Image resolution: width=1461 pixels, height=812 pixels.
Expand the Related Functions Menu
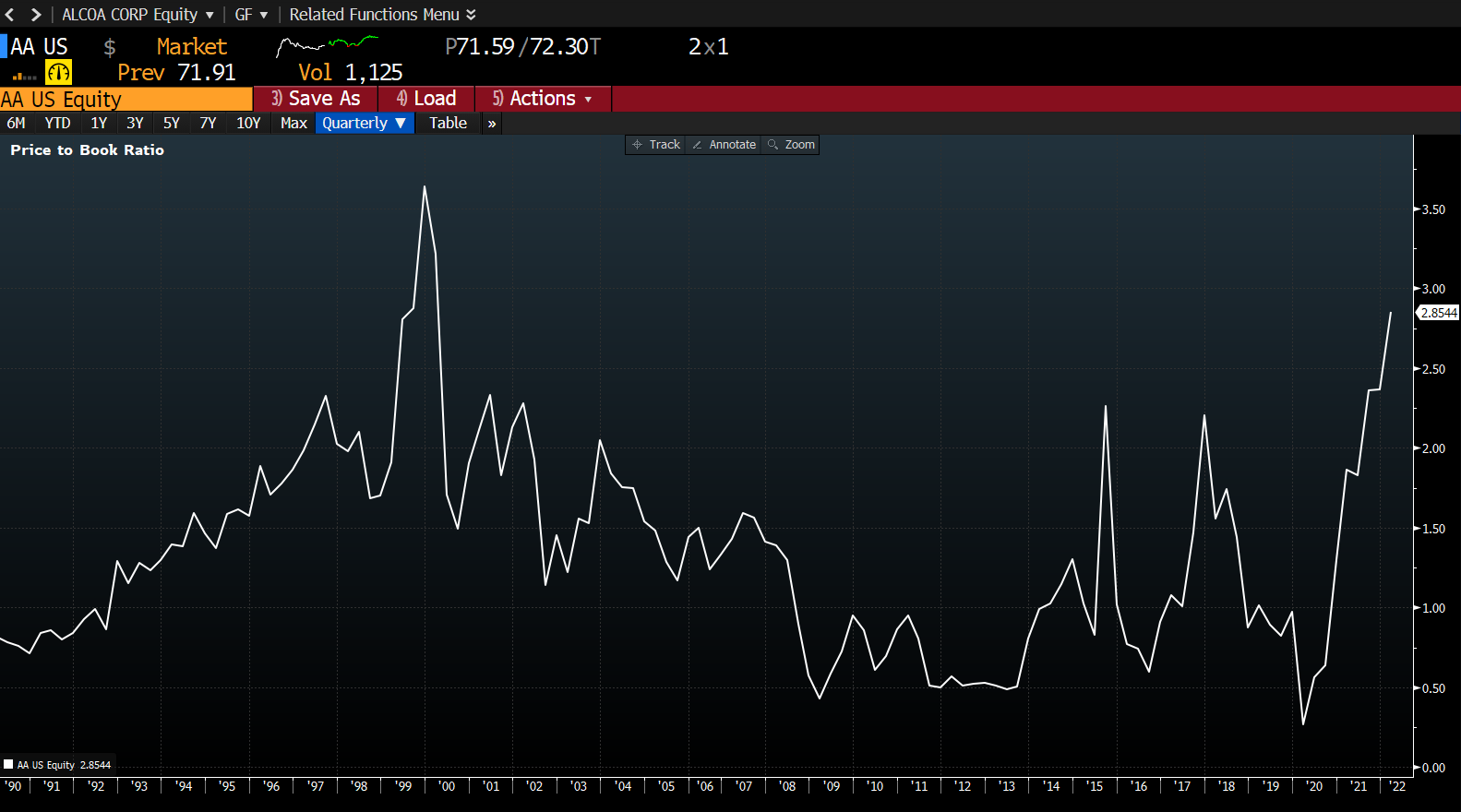[382, 15]
